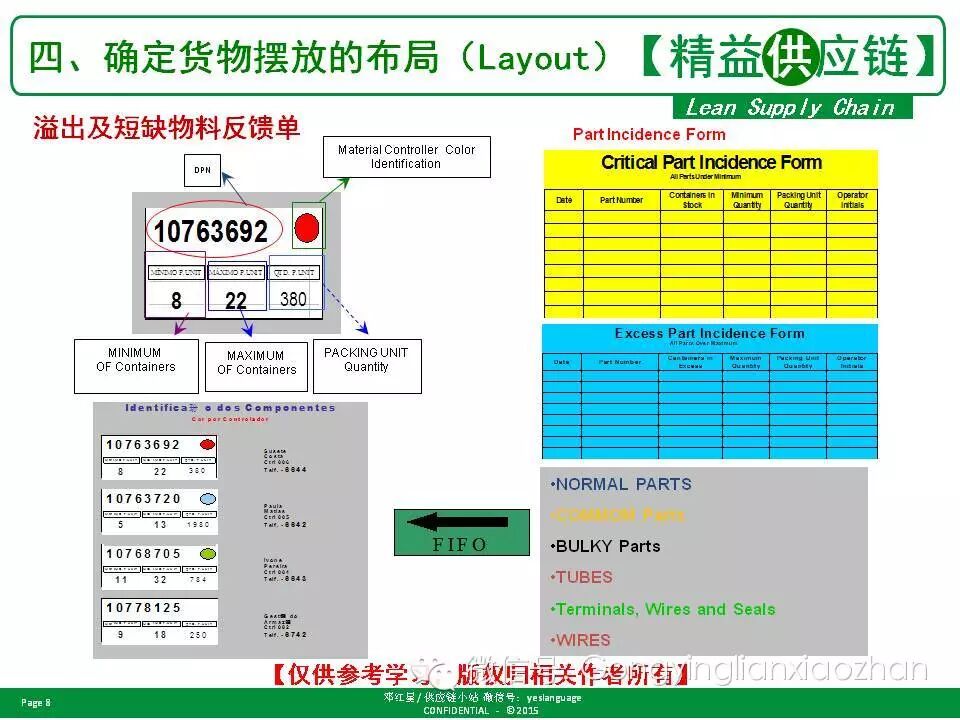This screenshot has width=960, height=720.
Task: Click the black FIFO arrow
Action: tap(457, 522)
